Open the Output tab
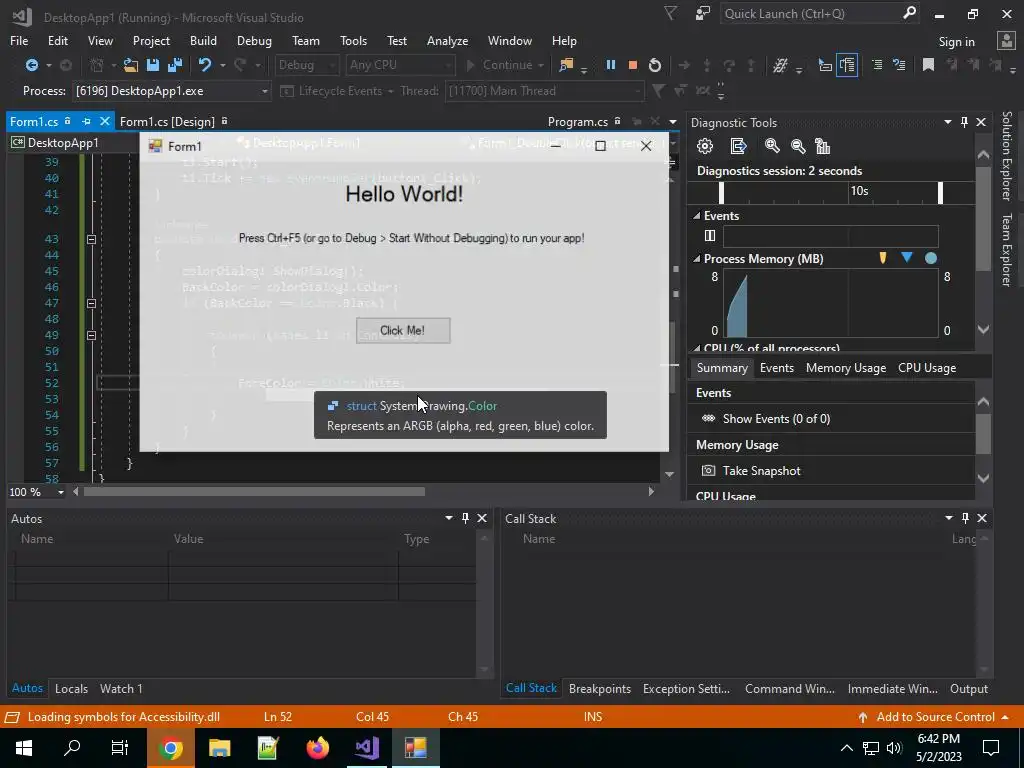Viewport: 1024px width, 768px height. (968, 688)
